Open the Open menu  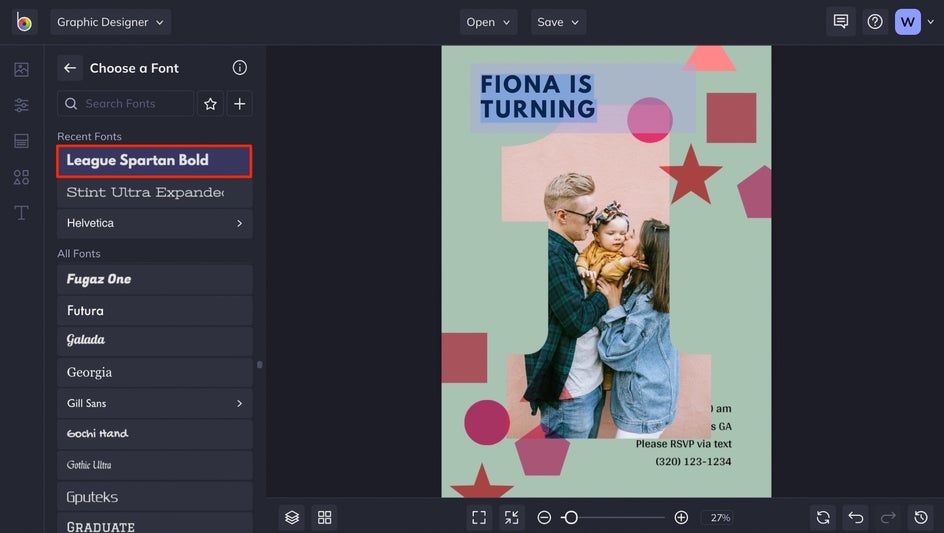click(x=488, y=22)
